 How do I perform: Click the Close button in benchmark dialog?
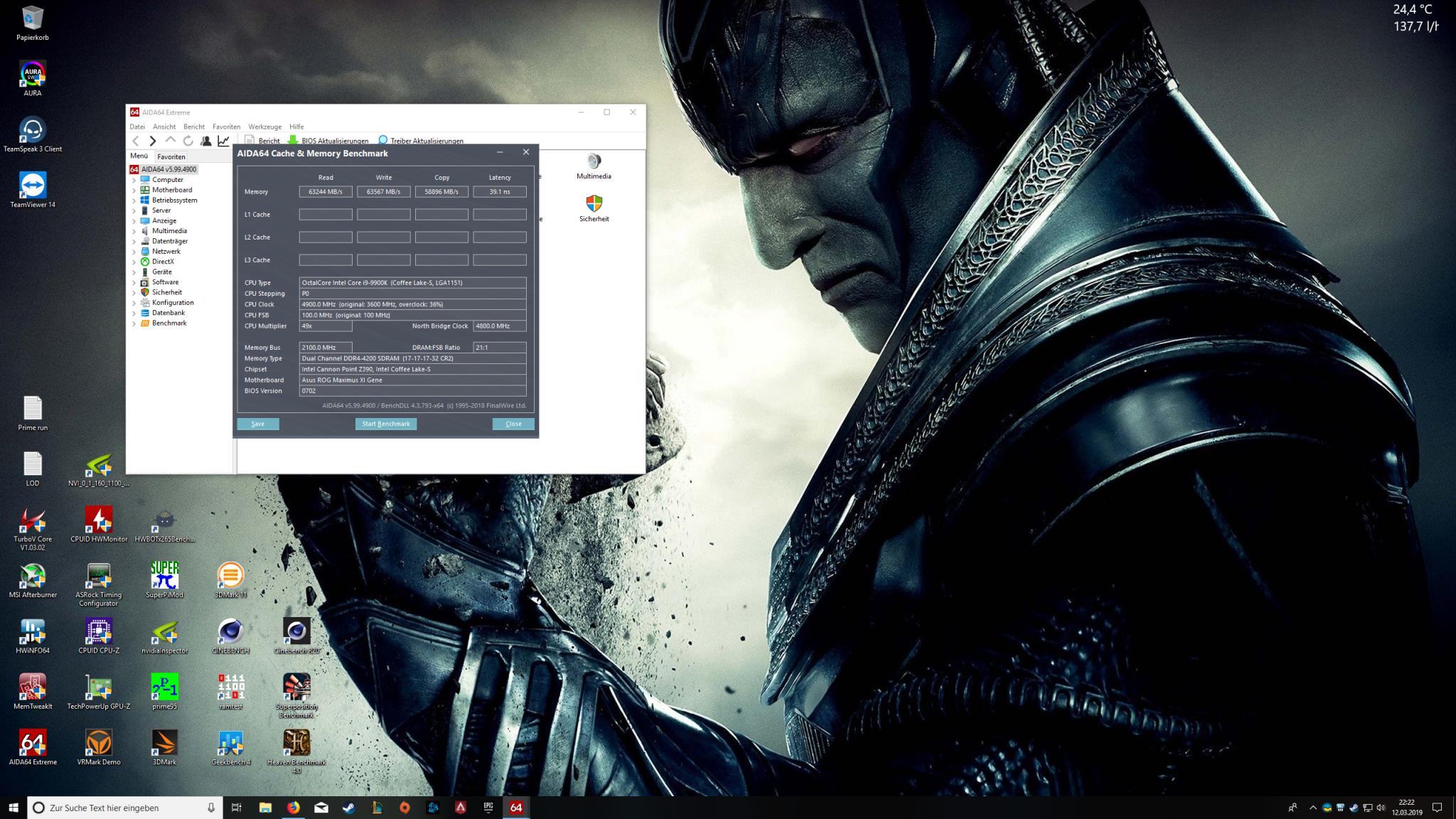(513, 424)
